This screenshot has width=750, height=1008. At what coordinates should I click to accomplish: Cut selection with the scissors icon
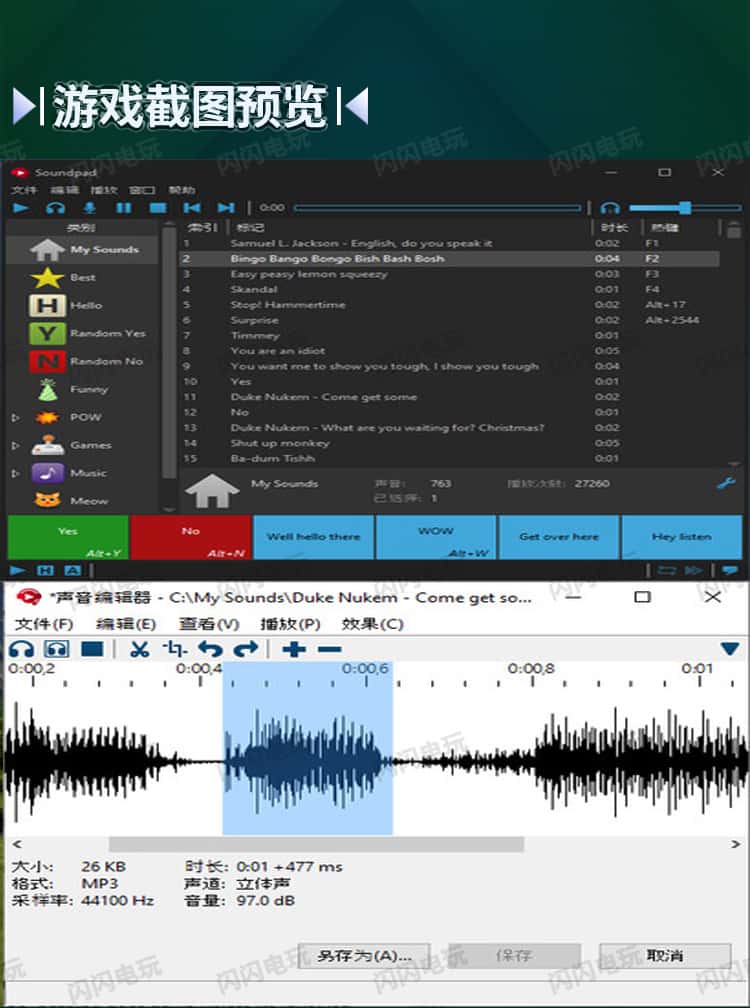tap(139, 649)
